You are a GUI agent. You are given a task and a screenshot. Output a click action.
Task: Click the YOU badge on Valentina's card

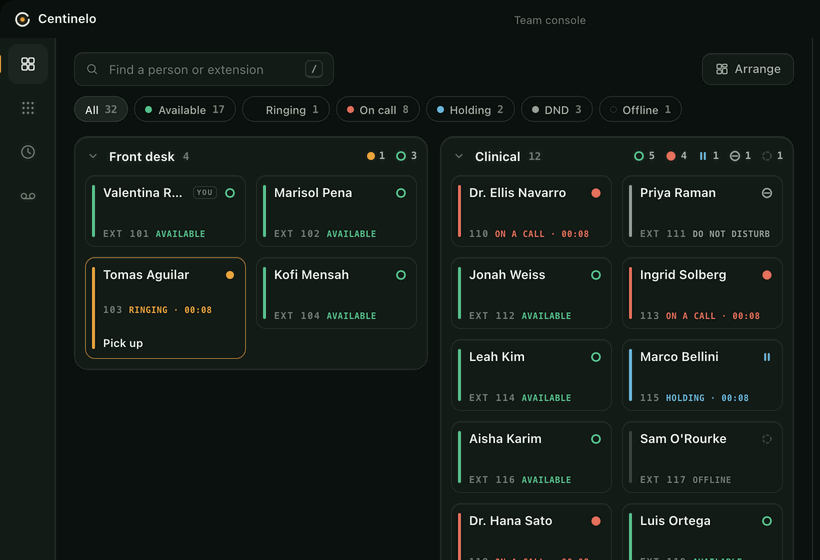coord(204,192)
